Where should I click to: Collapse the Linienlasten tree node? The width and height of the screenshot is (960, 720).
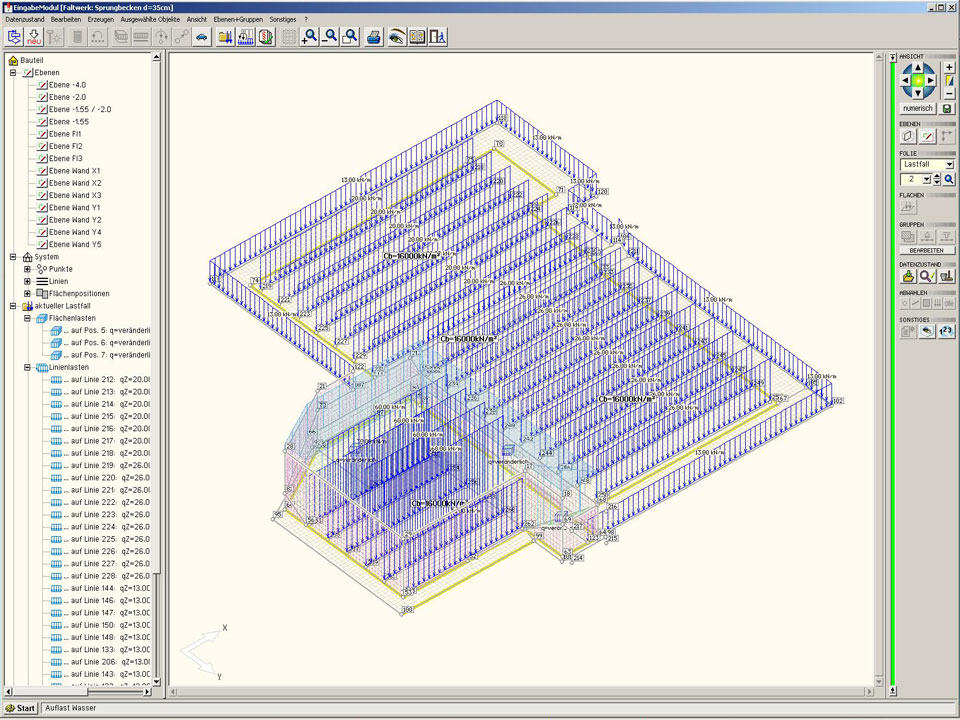coord(28,367)
